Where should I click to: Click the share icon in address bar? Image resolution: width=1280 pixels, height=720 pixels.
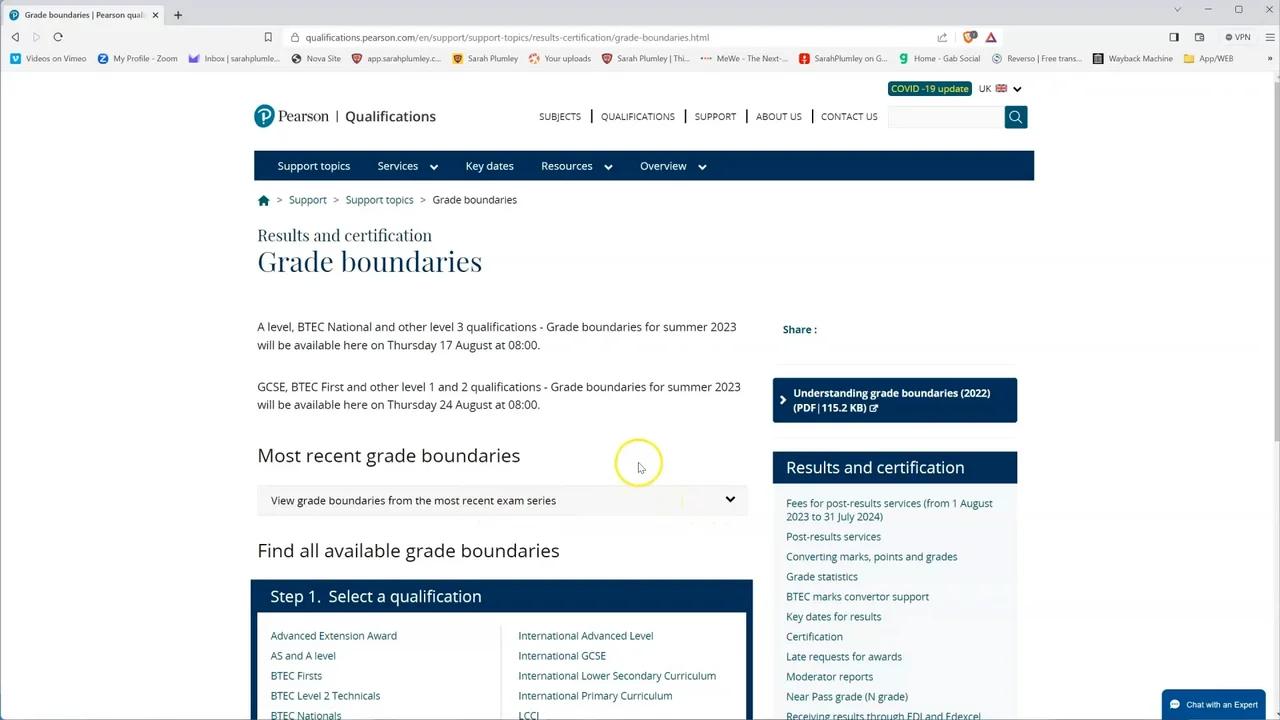click(942, 37)
